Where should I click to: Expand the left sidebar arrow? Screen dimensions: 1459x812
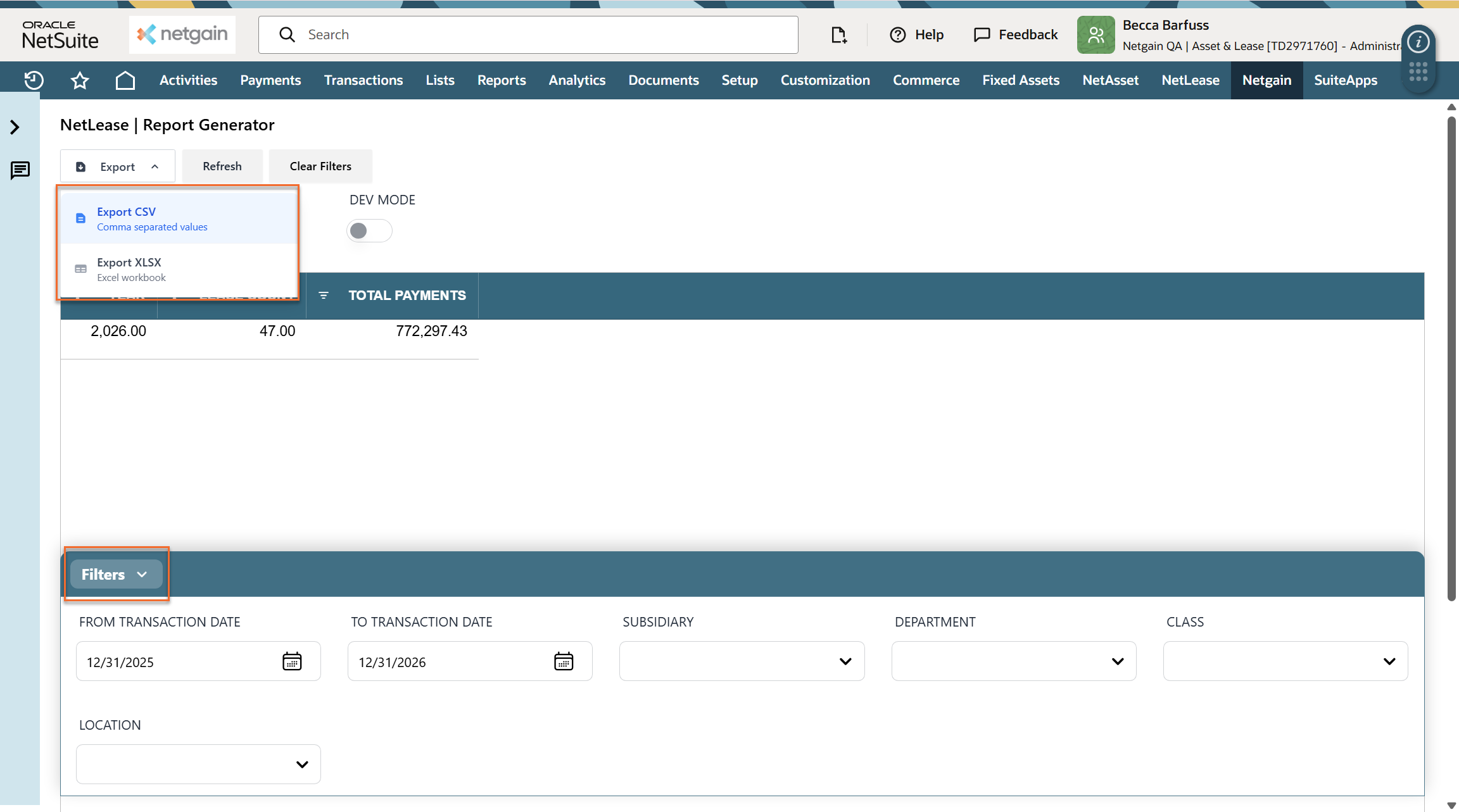(x=15, y=127)
